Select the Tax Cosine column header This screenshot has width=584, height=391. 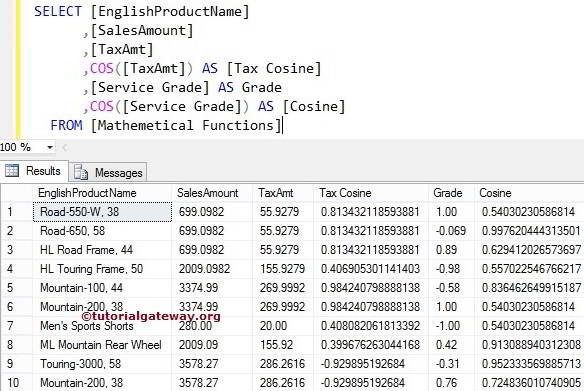pos(371,193)
